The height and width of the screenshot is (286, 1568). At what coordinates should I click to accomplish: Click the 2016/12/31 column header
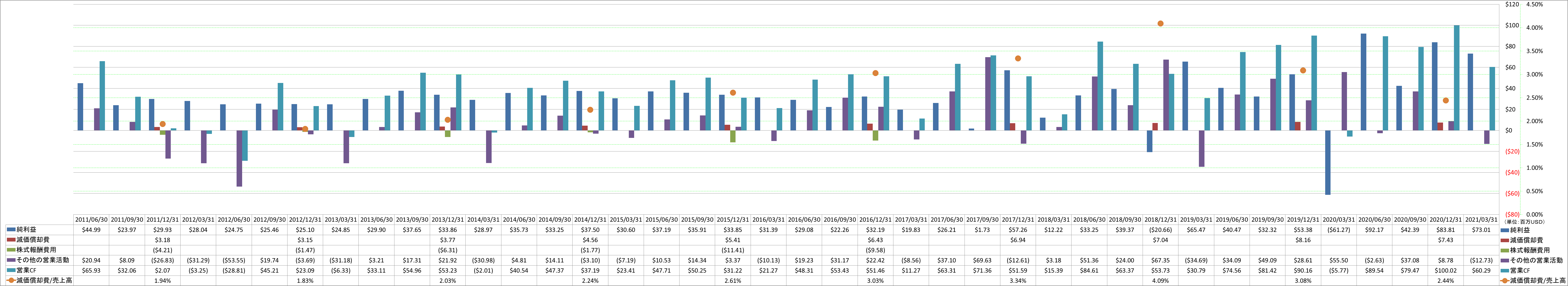pos(875,220)
